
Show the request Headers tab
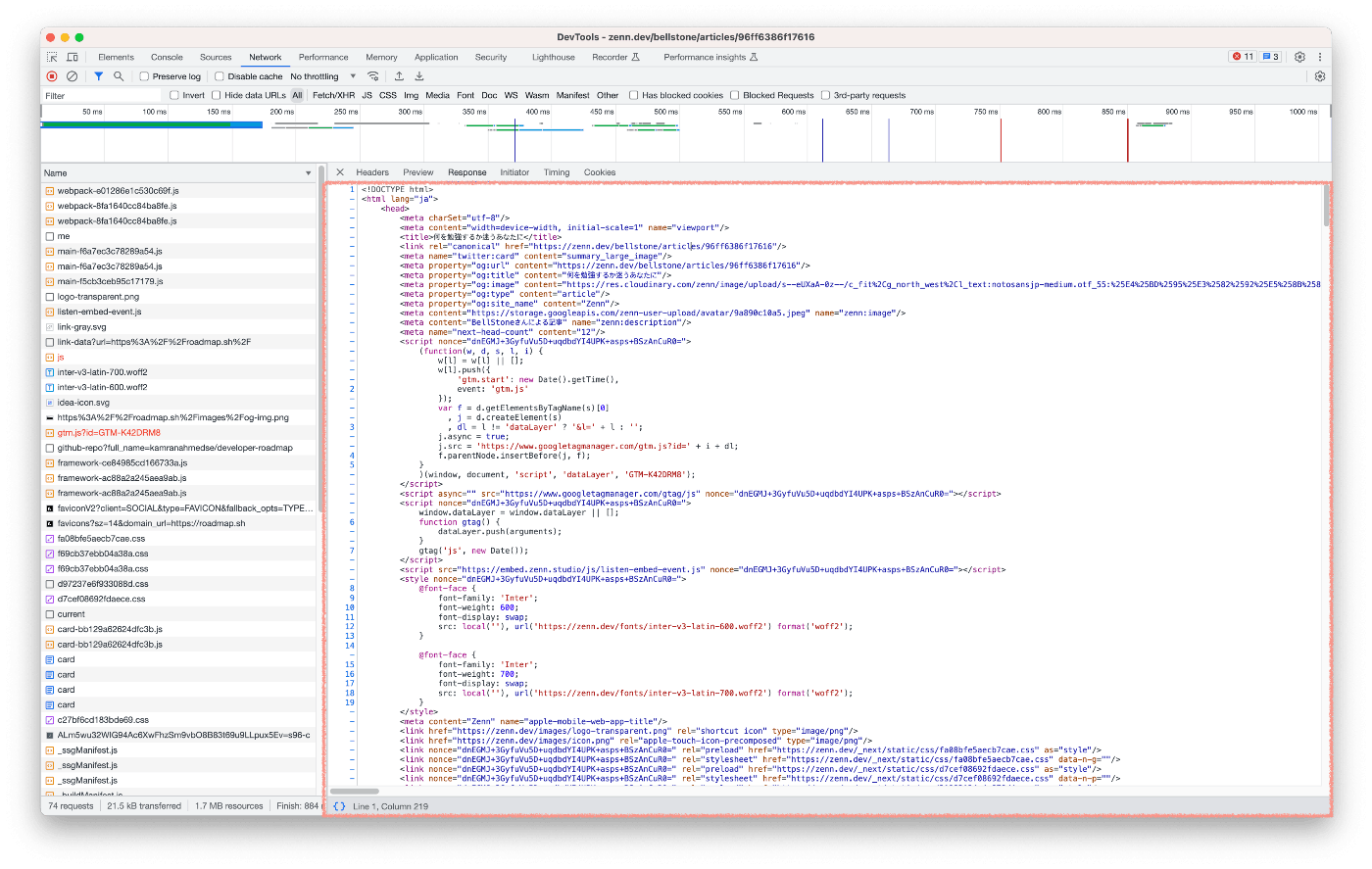click(372, 172)
